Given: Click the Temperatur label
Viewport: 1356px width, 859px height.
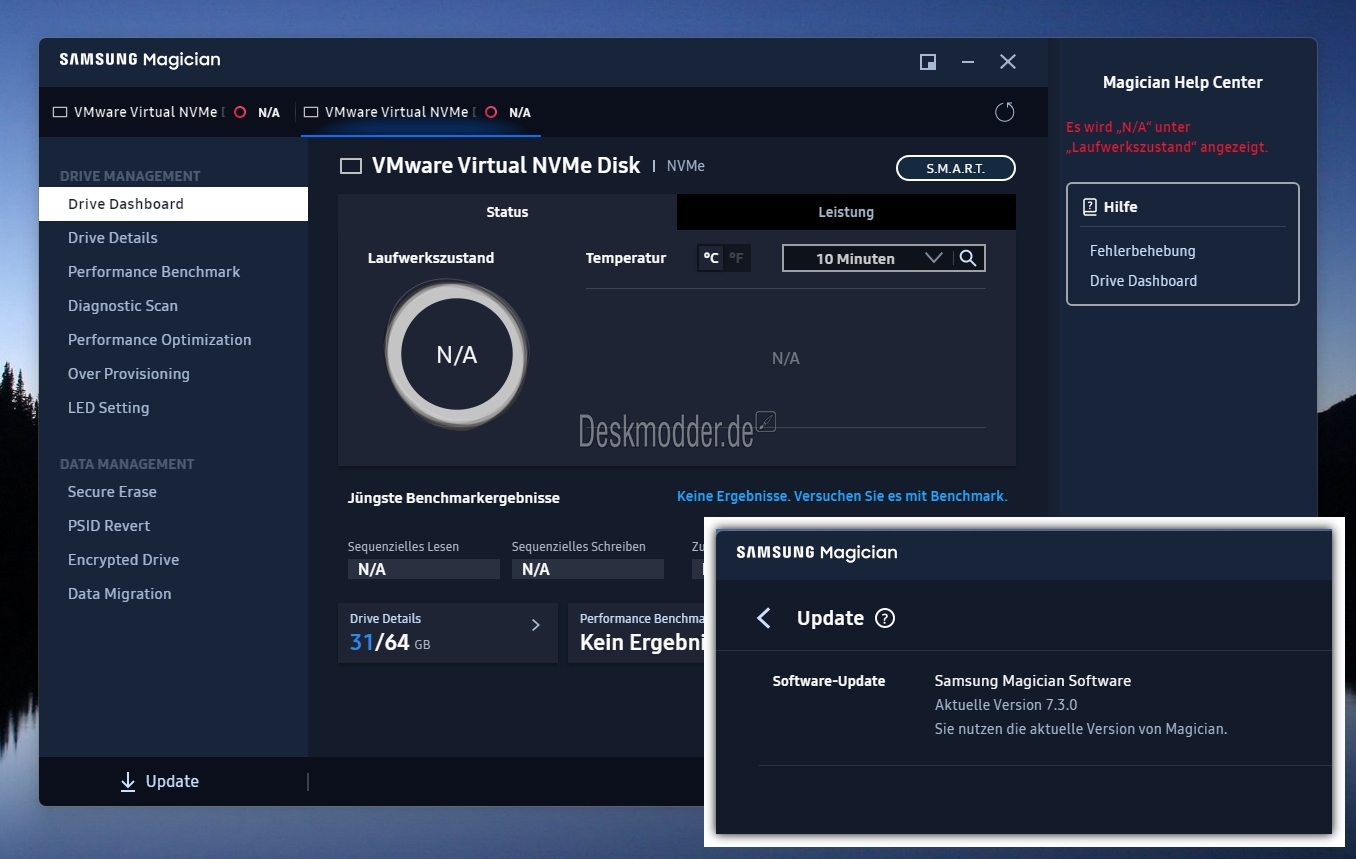Looking at the screenshot, I should pyautogui.click(x=626, y=258).
